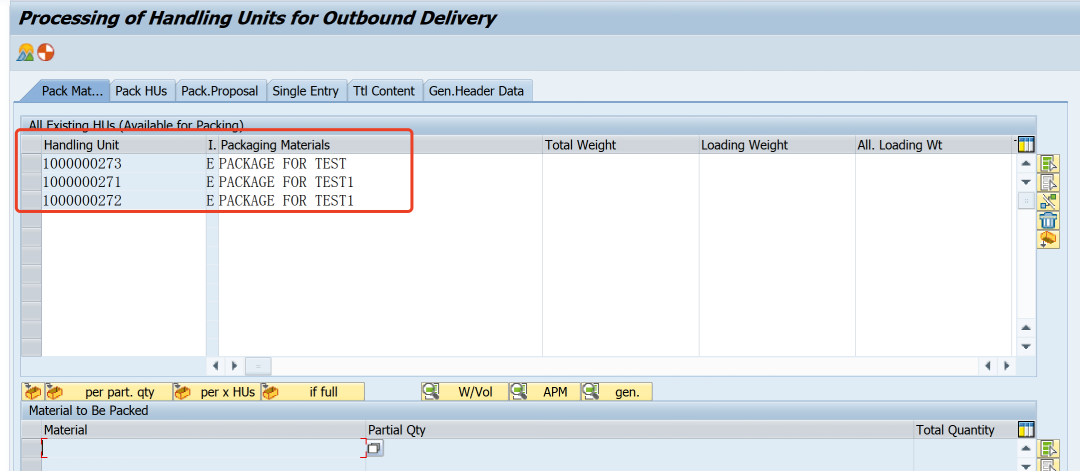Open table settings for Material to Be Packed table
The height and width of the screenshot is (471, 1080).
(1026, 430)
